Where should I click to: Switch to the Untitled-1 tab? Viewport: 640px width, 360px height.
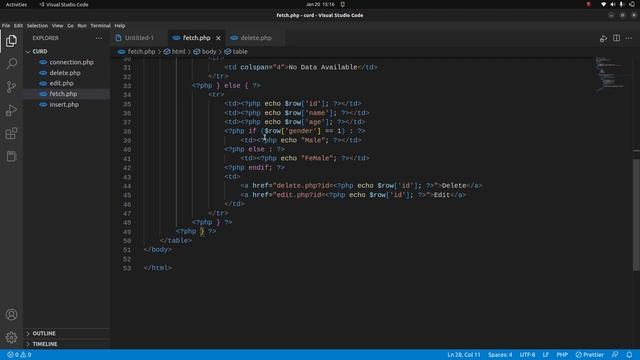tap(139, 38)
